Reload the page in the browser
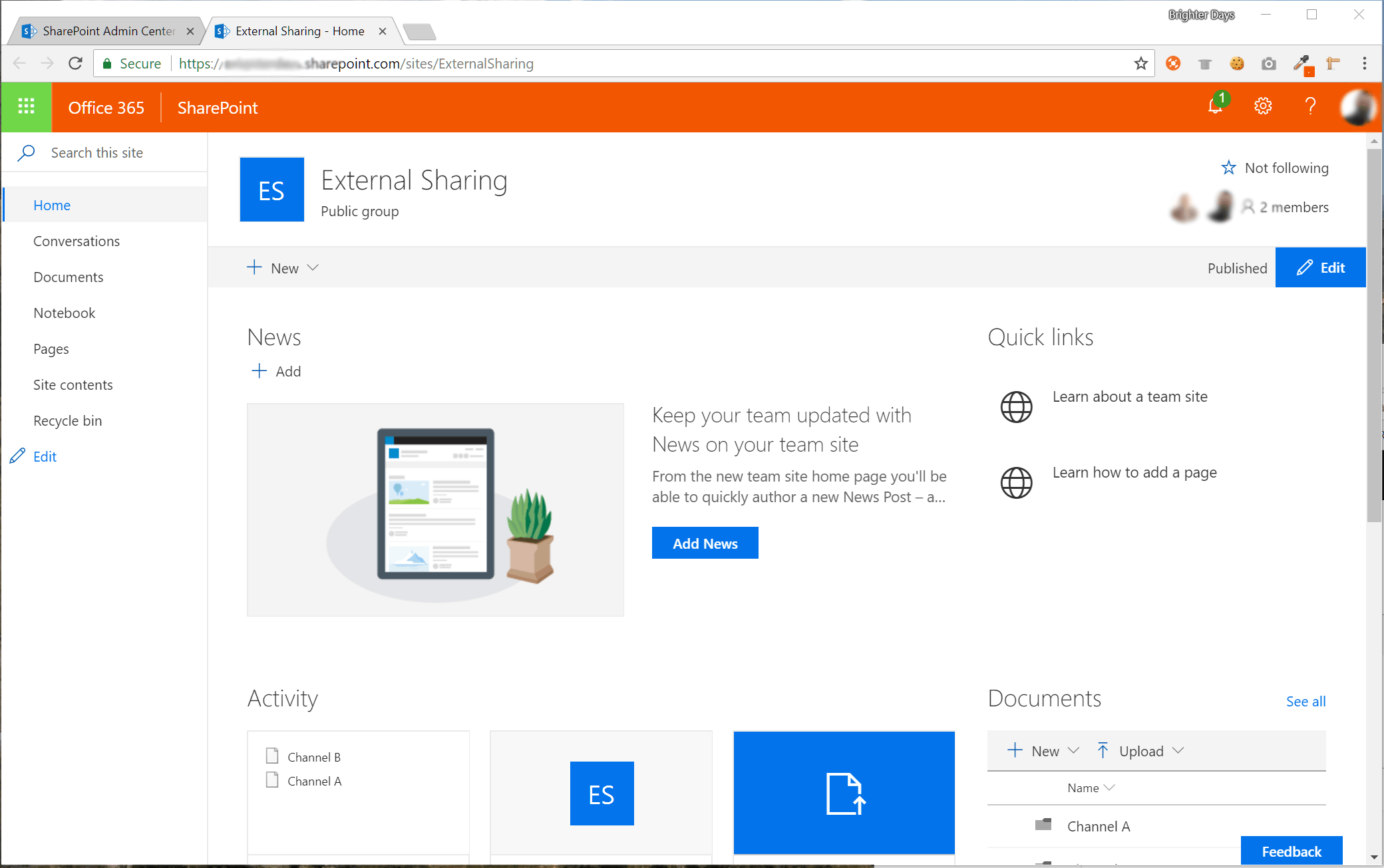Image resolution: width=1384 pixels, height=868 pixels. (x=75, y=63)
